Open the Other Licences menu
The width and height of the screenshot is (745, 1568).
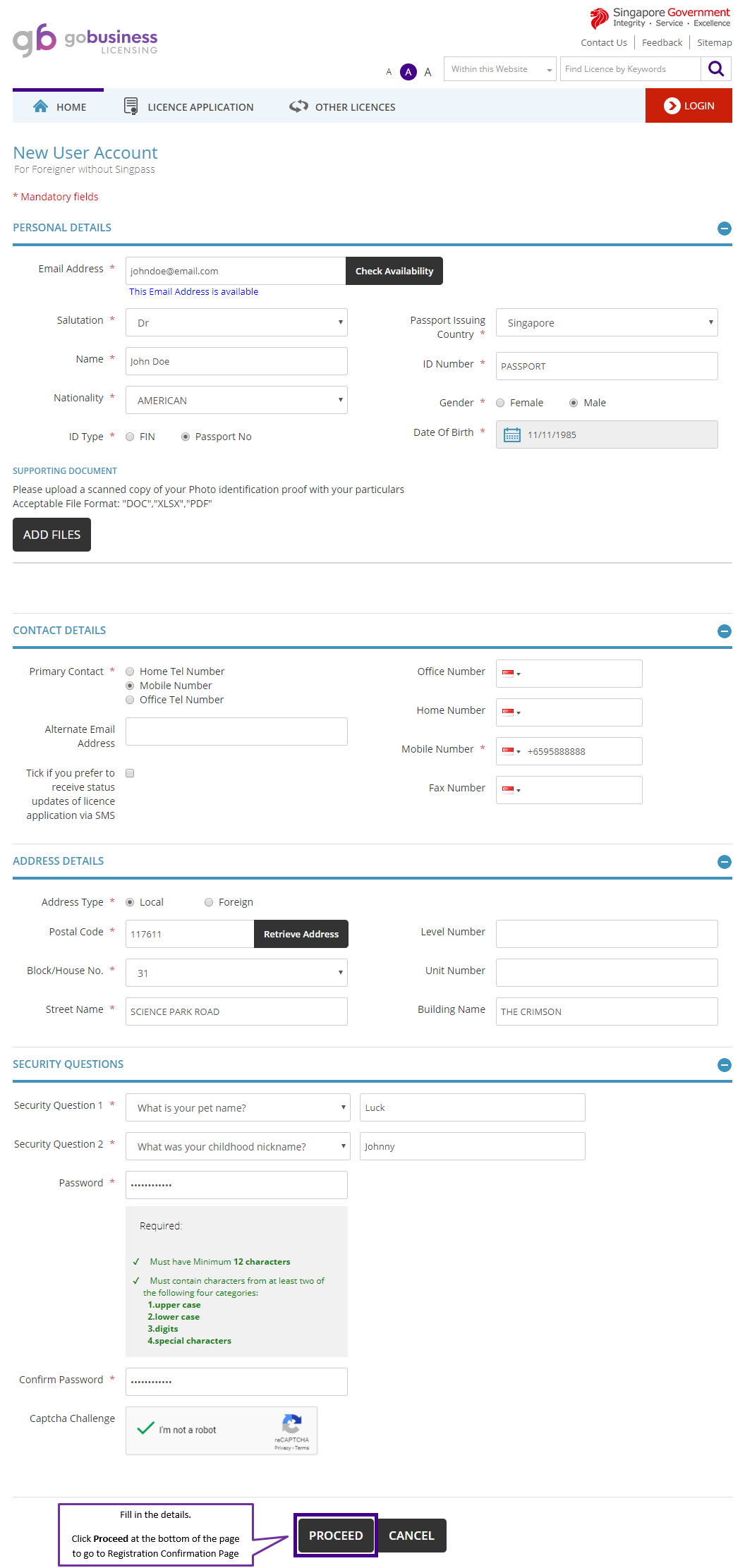342,107
